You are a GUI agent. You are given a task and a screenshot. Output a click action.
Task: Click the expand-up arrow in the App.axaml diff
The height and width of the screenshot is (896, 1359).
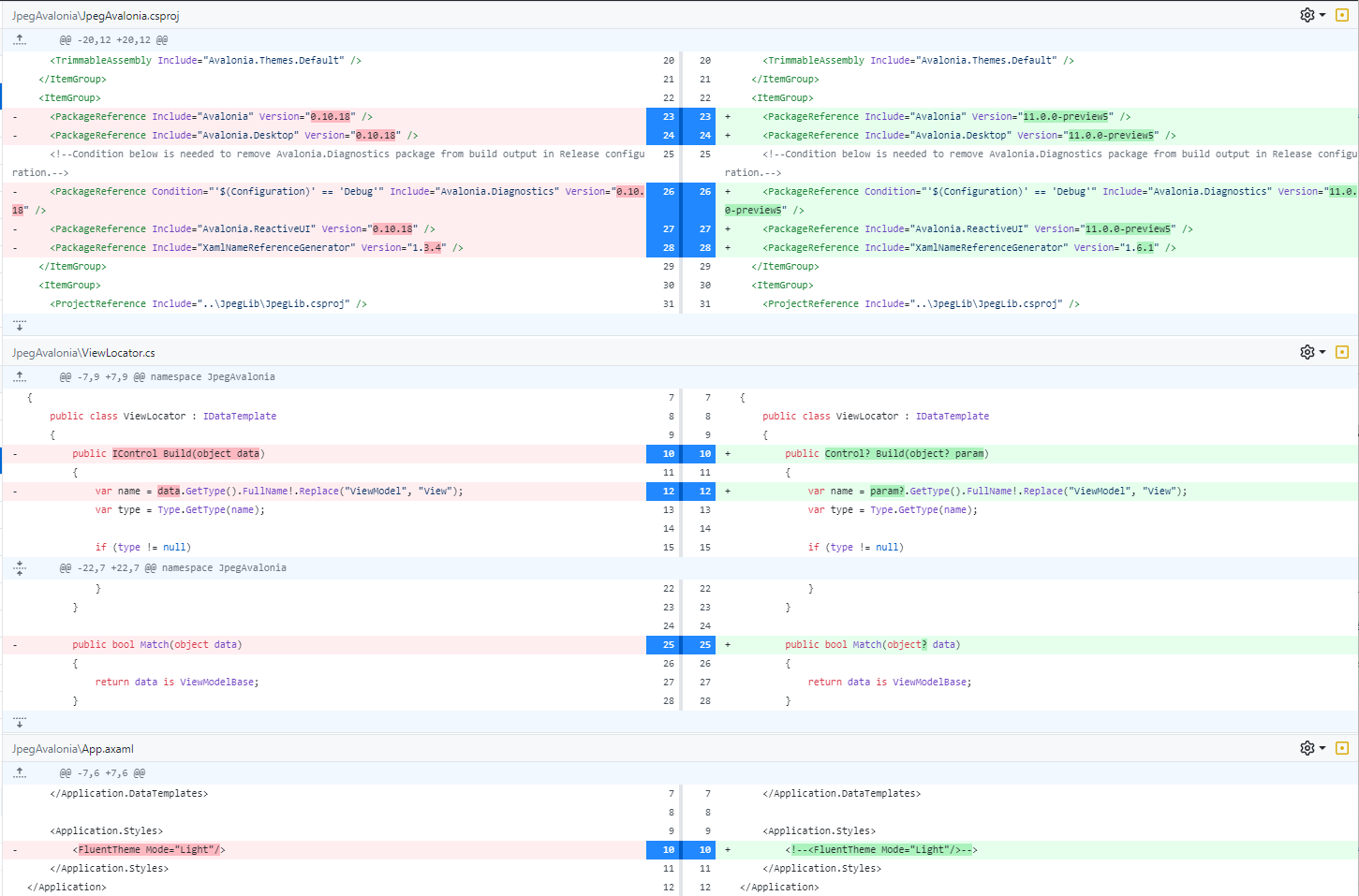[x=20, y=772]
